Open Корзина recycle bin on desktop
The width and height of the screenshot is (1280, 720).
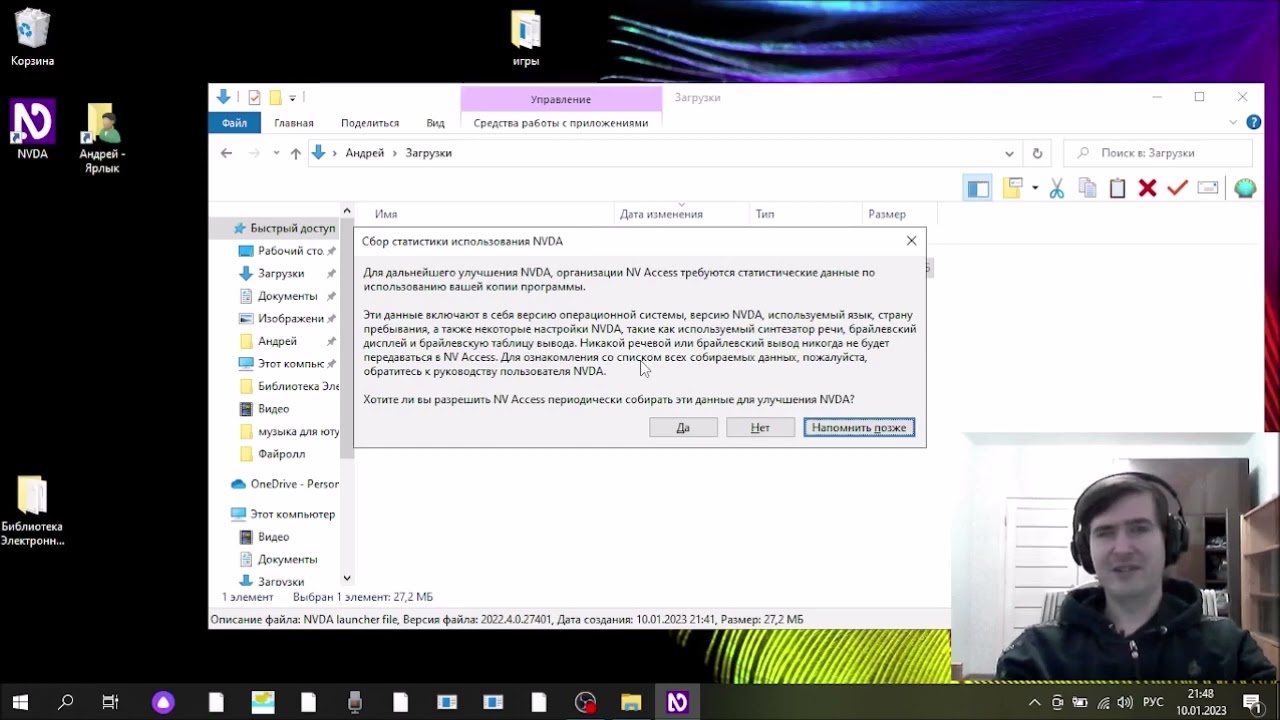point(32,38)
